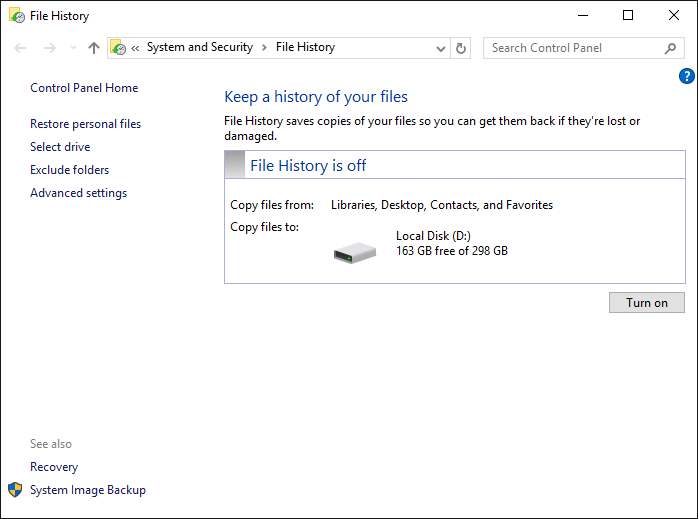Maximize the File History window

click(x=628, y=16)
